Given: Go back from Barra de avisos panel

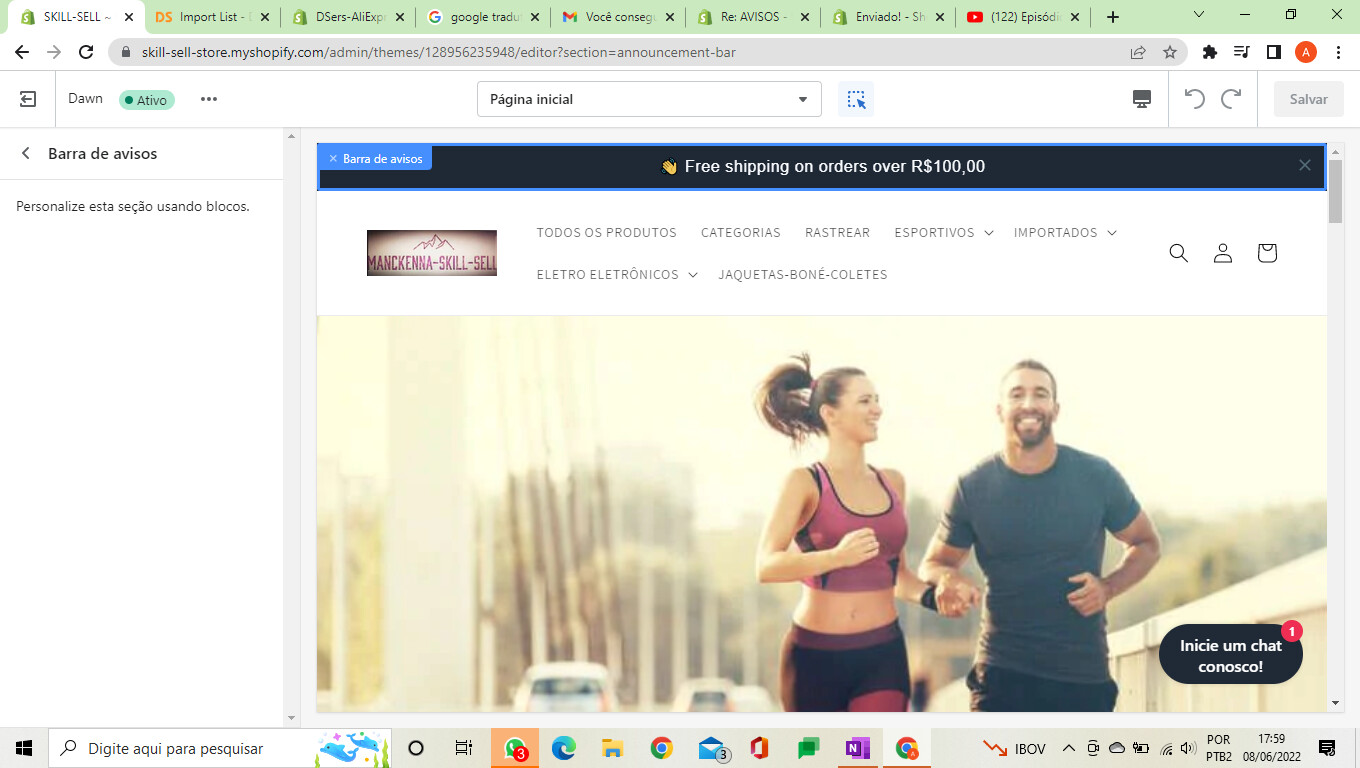Looking at the screenshot, I should 26,153.
